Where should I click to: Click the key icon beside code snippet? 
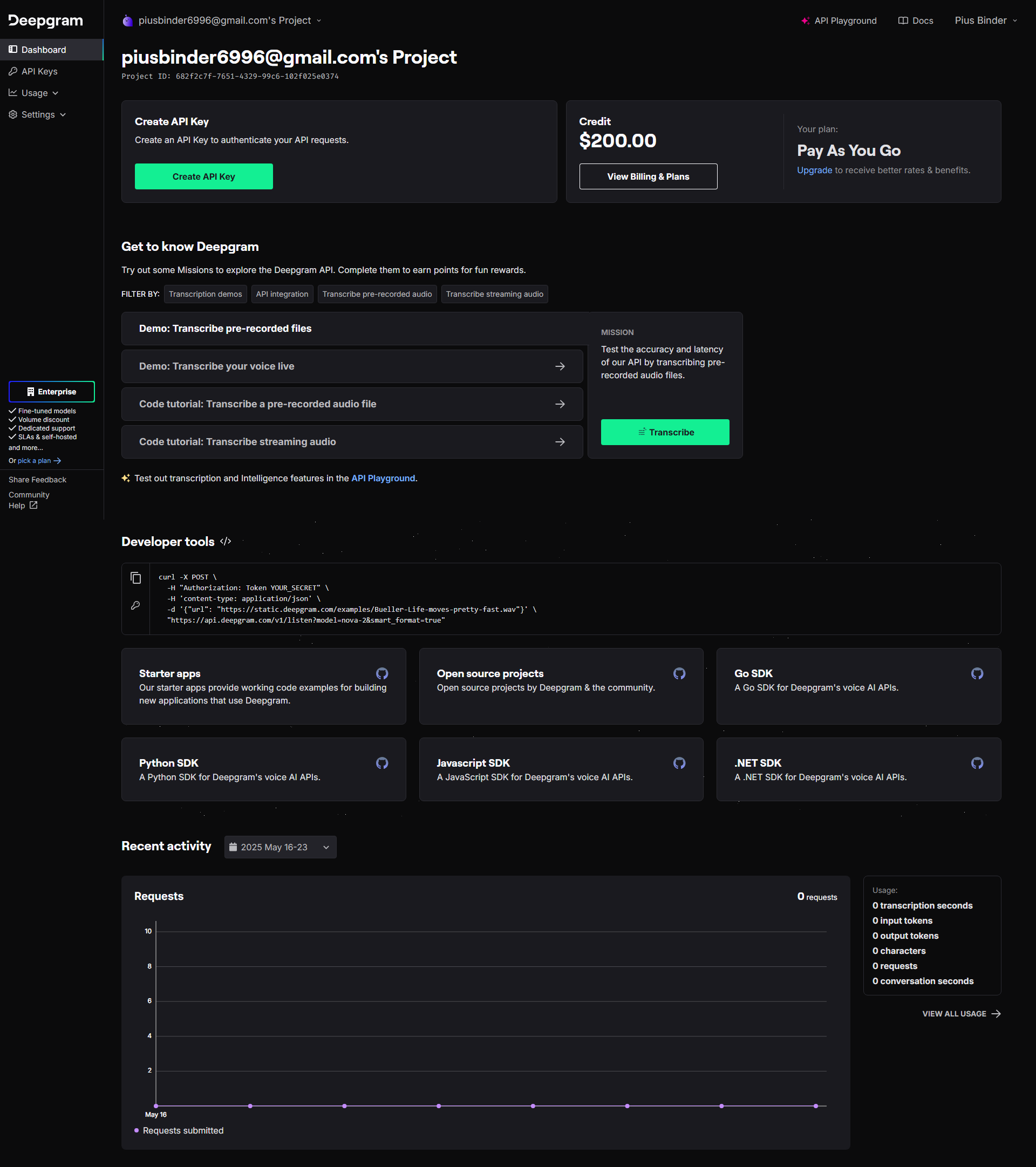(135, 605)
